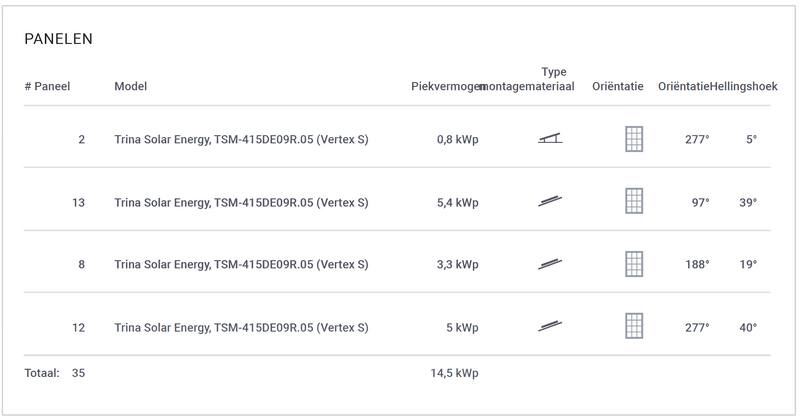The width and height of the screenshot is (800, 418).
Task: Click the 188° orientation value
Action: click(x=697, y=264)
